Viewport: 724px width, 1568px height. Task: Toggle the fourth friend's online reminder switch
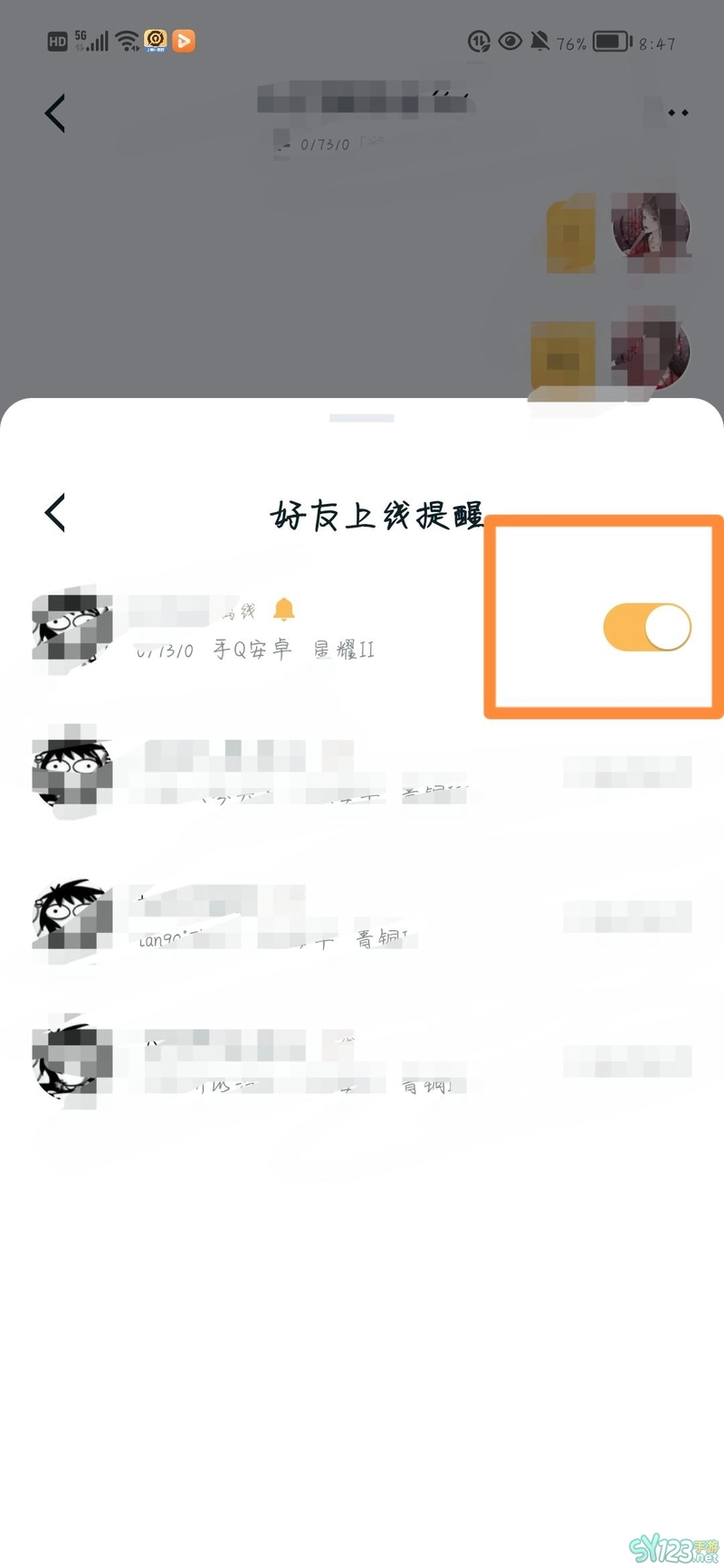tap(627, 1061)
